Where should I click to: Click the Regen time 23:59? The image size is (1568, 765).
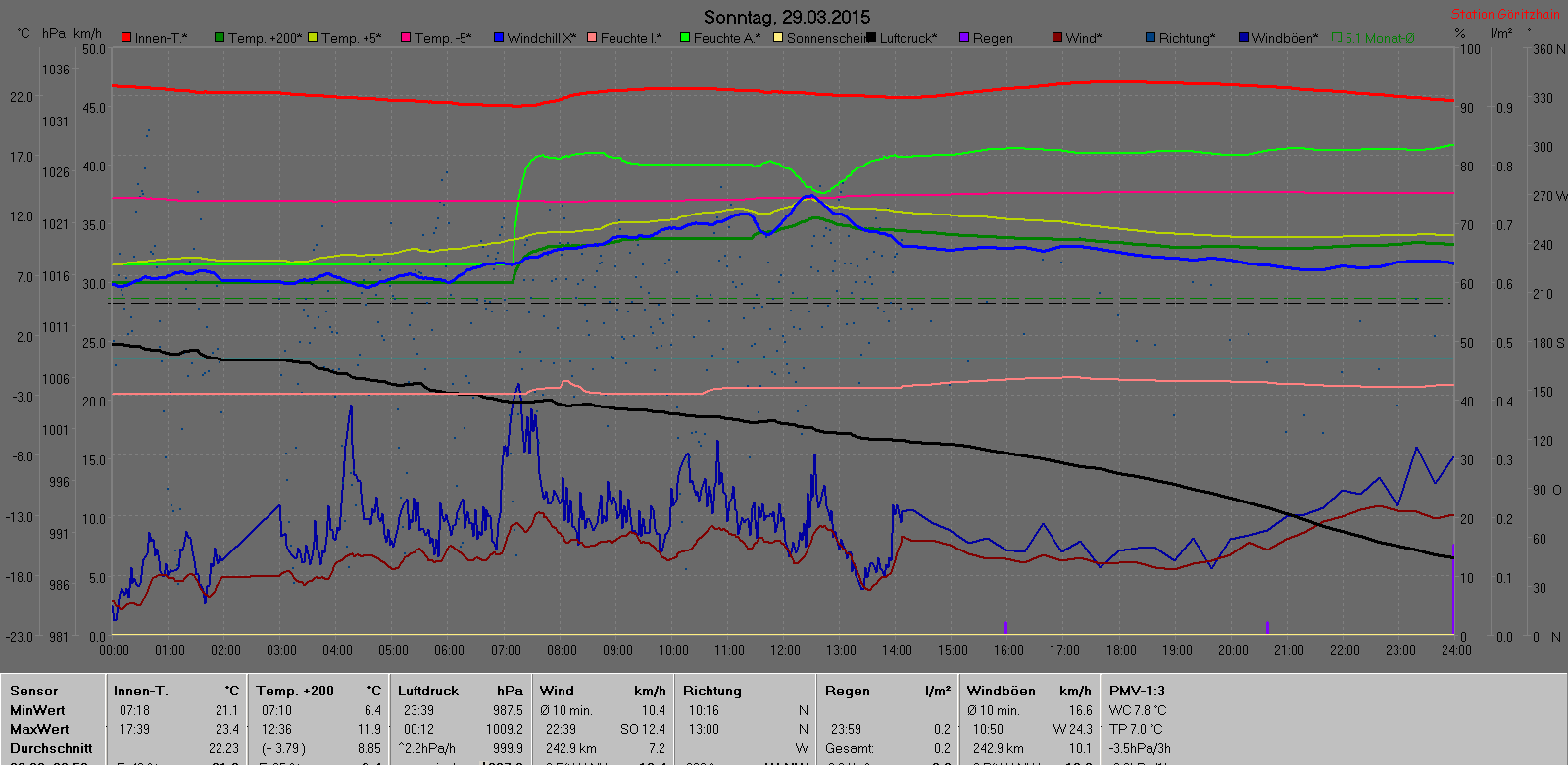pyautogui.click(x=846, y=729)
